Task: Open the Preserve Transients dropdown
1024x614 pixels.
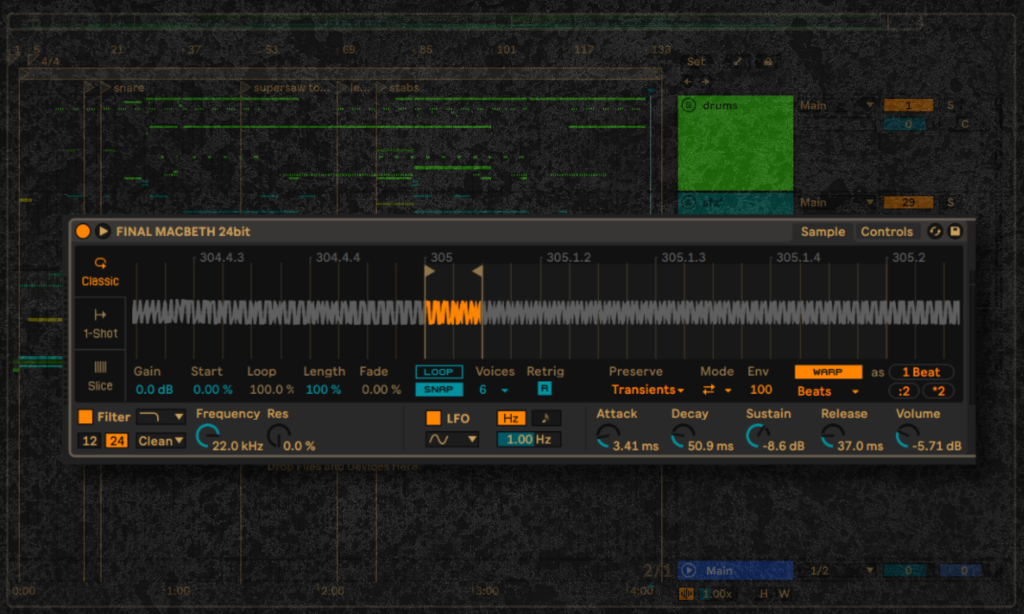Action: pyautogui.click(x=647, y=390)
